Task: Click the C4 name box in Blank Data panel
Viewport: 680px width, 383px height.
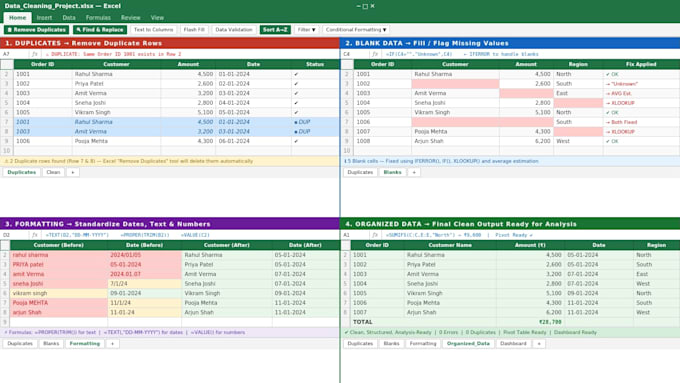Action: point(355,54)
